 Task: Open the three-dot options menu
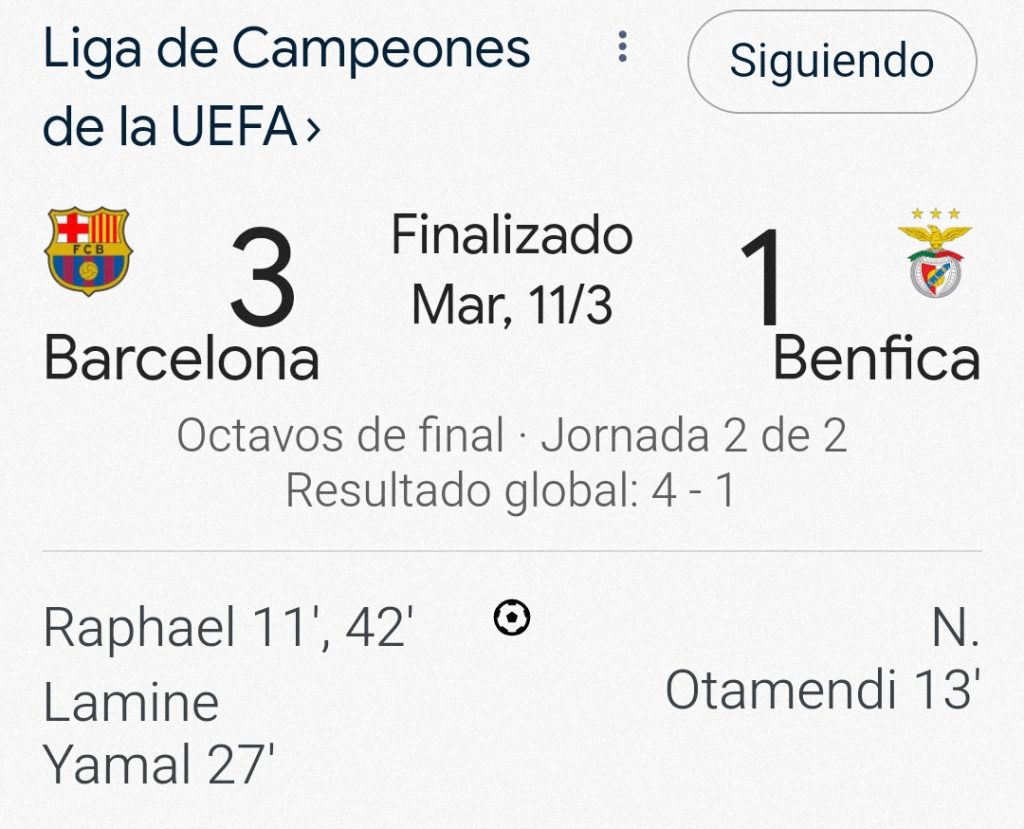622,47
